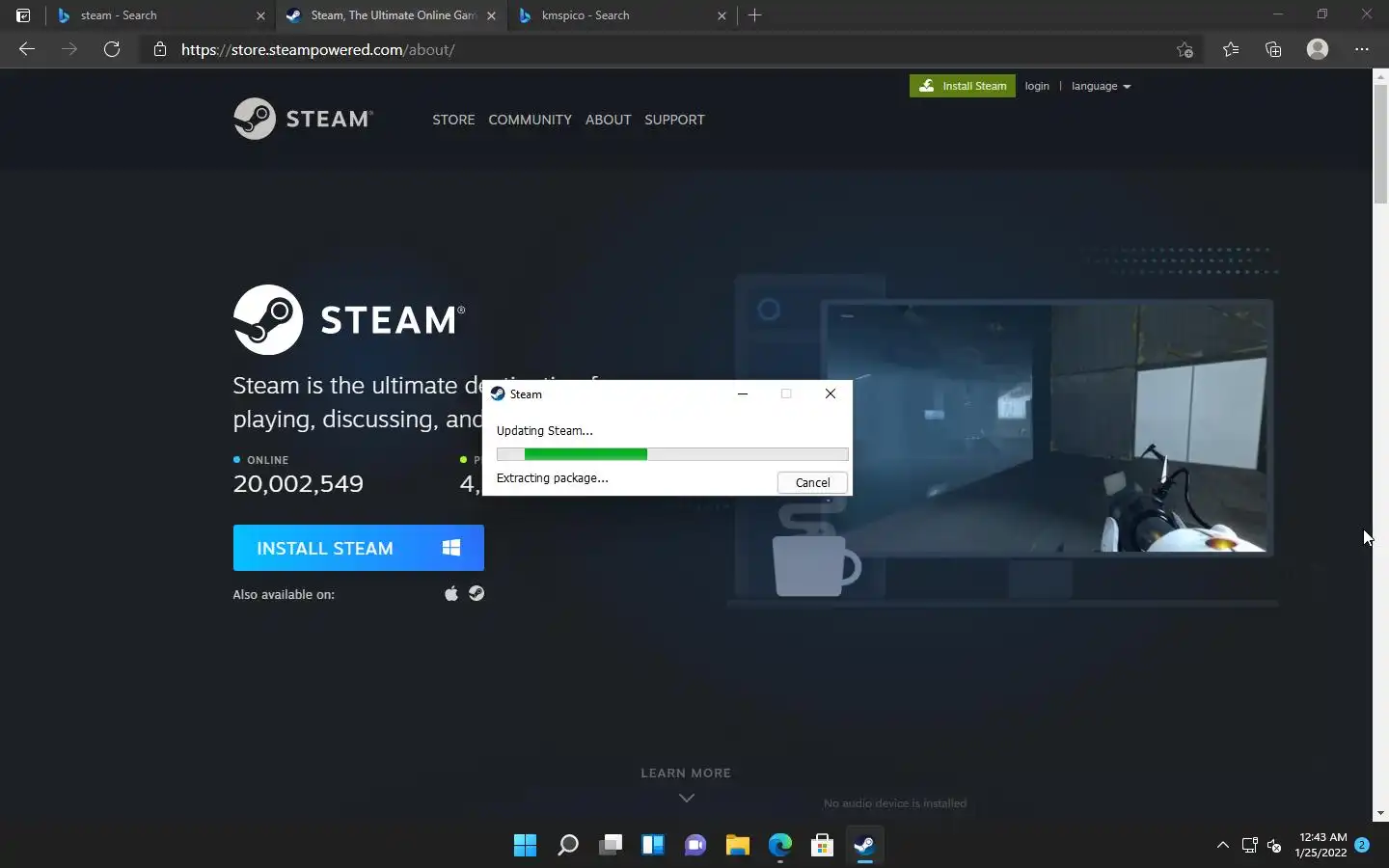Click the online count 20,002,549
The image size is (1389, 868).
click(x=298, y=483)
